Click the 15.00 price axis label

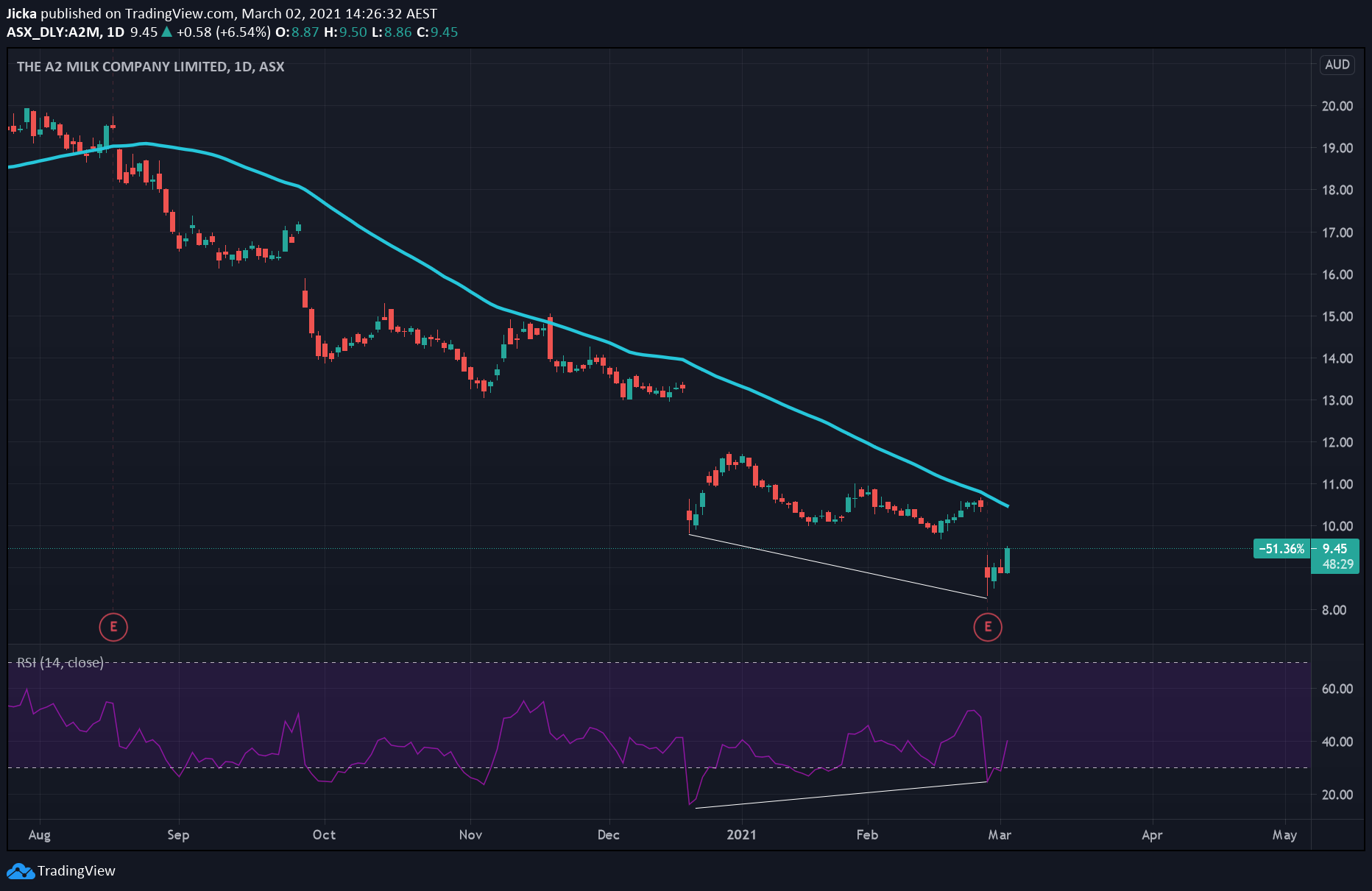tap(1337, 316)
